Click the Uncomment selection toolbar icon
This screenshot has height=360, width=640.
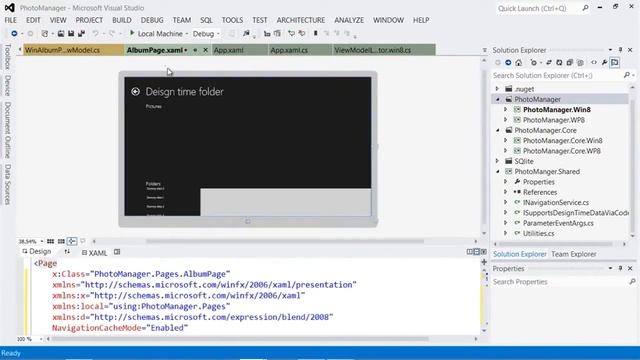click(x=302, y=33)
